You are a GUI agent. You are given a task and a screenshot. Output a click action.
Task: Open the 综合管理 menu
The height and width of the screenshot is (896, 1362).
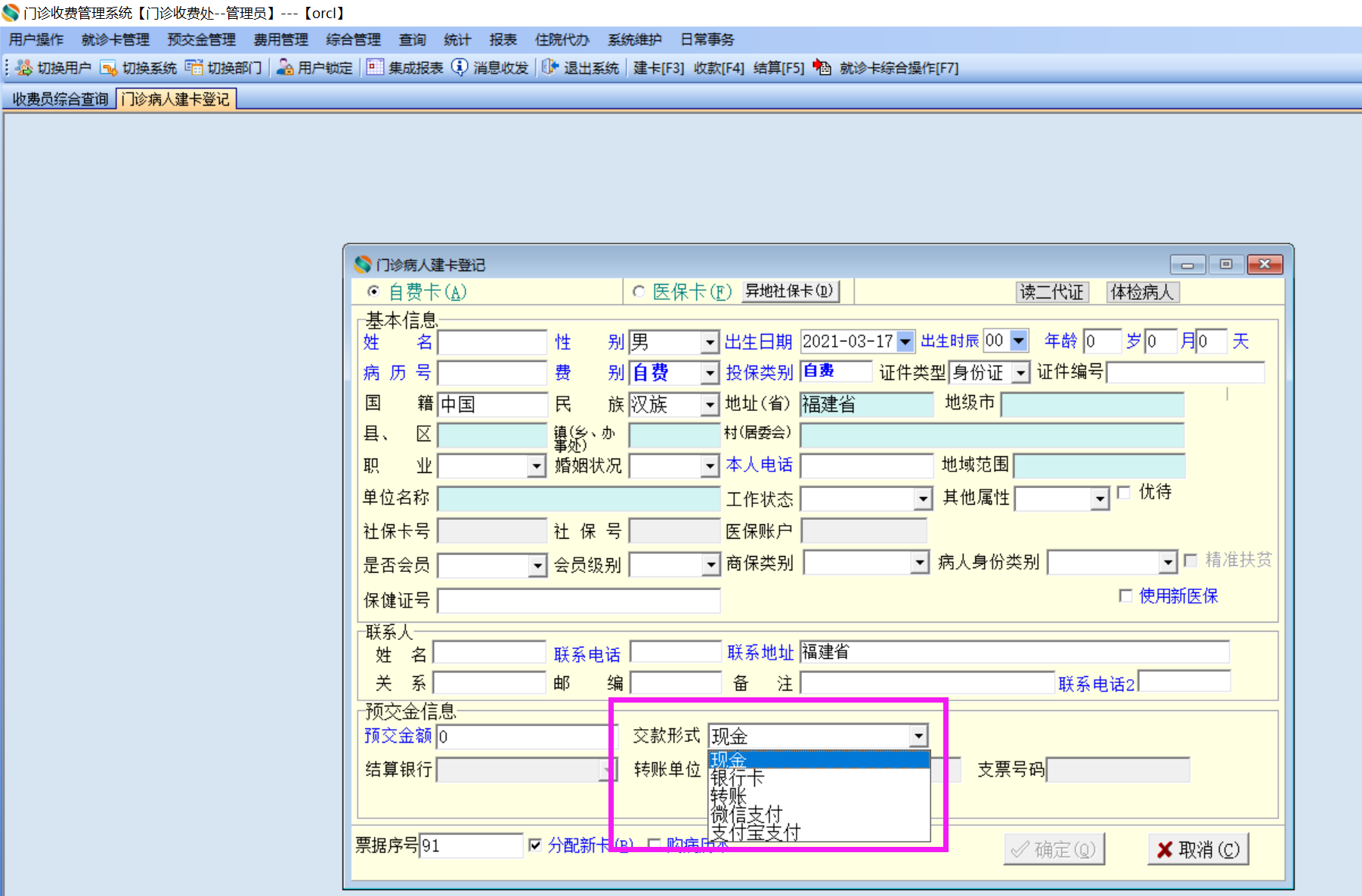click(x=354, y=40)
